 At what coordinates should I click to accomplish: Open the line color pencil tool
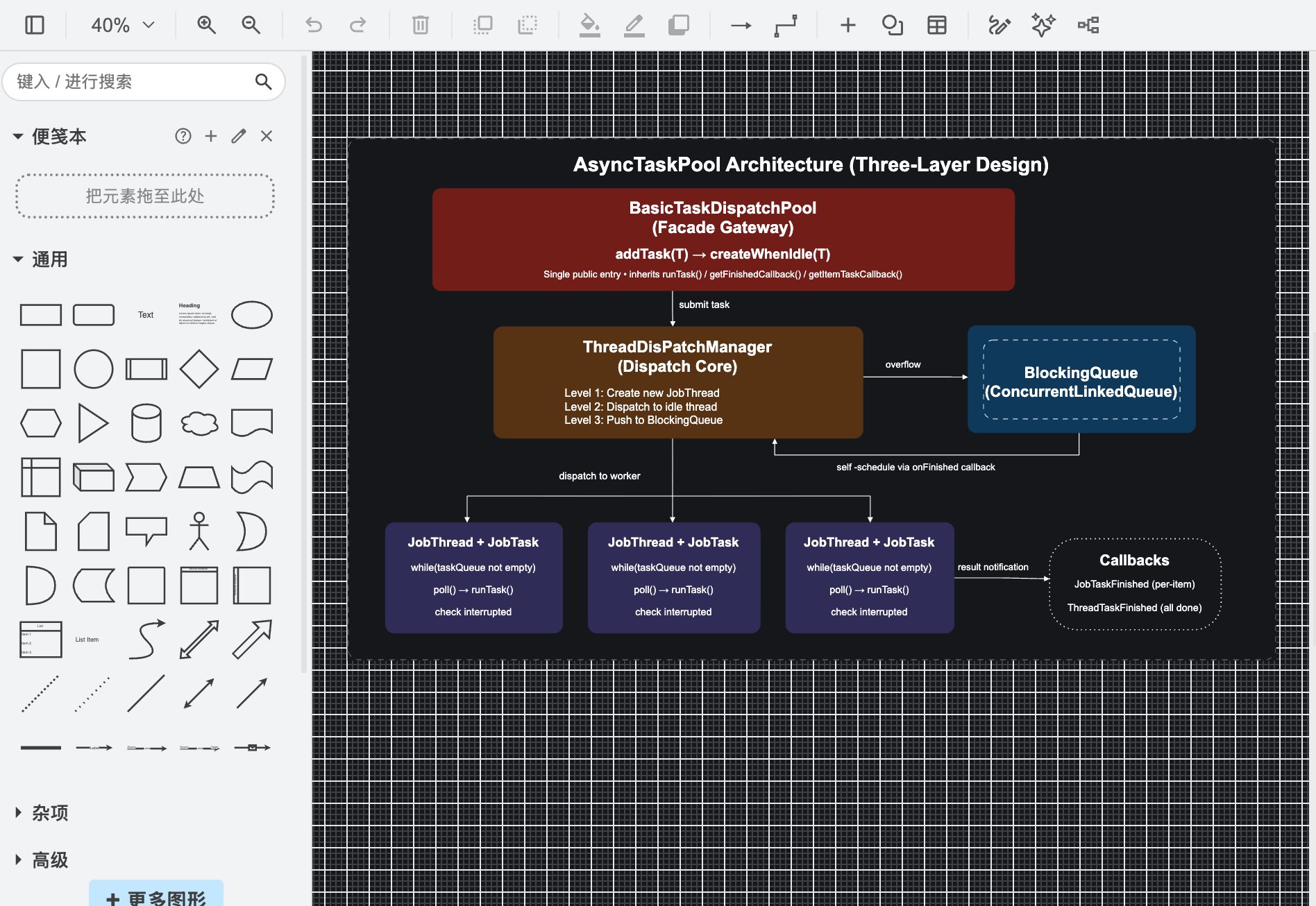coord(634,26)
